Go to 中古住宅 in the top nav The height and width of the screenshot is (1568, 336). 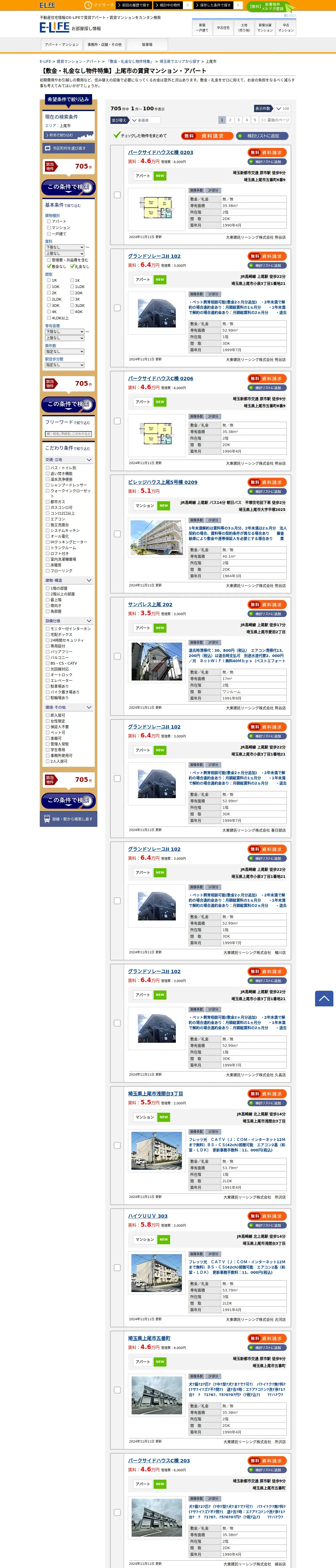(x=223, y=27)
